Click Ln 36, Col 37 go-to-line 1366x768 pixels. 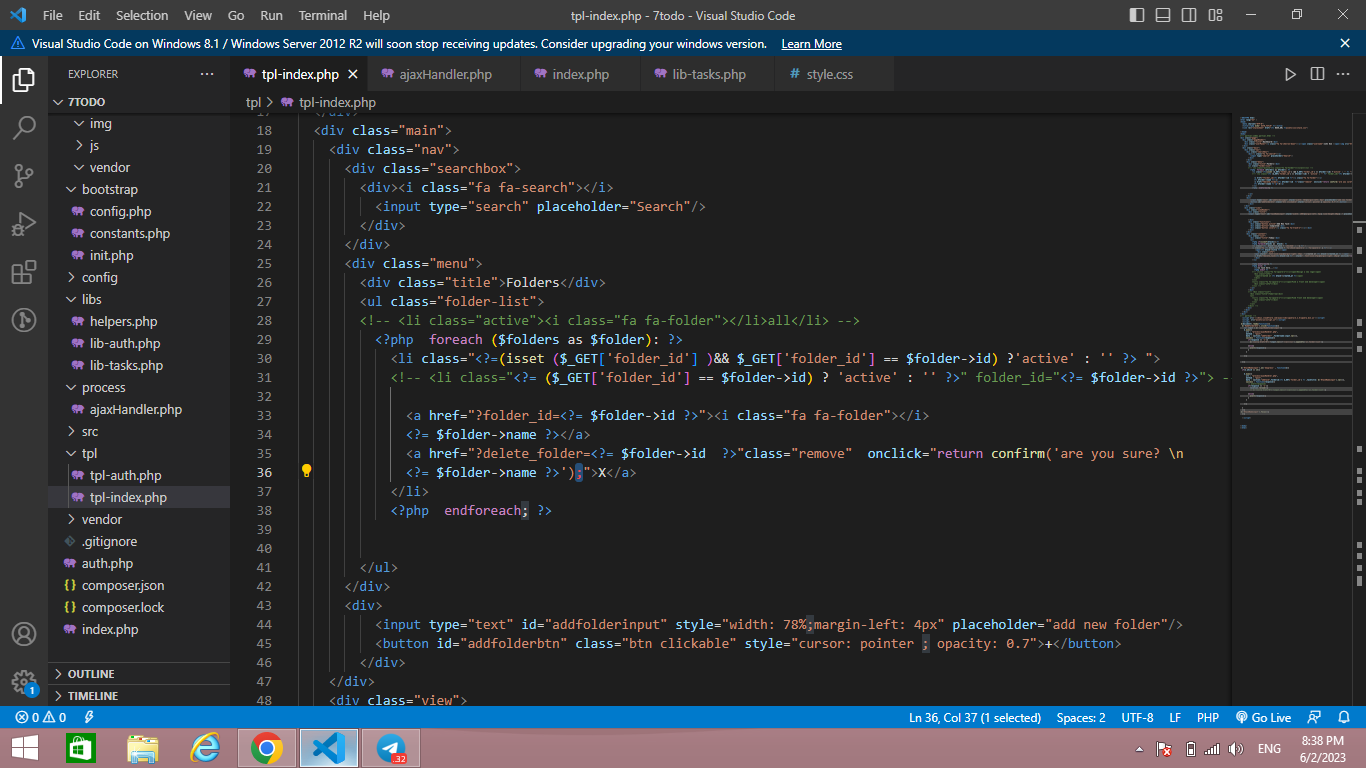974,717
